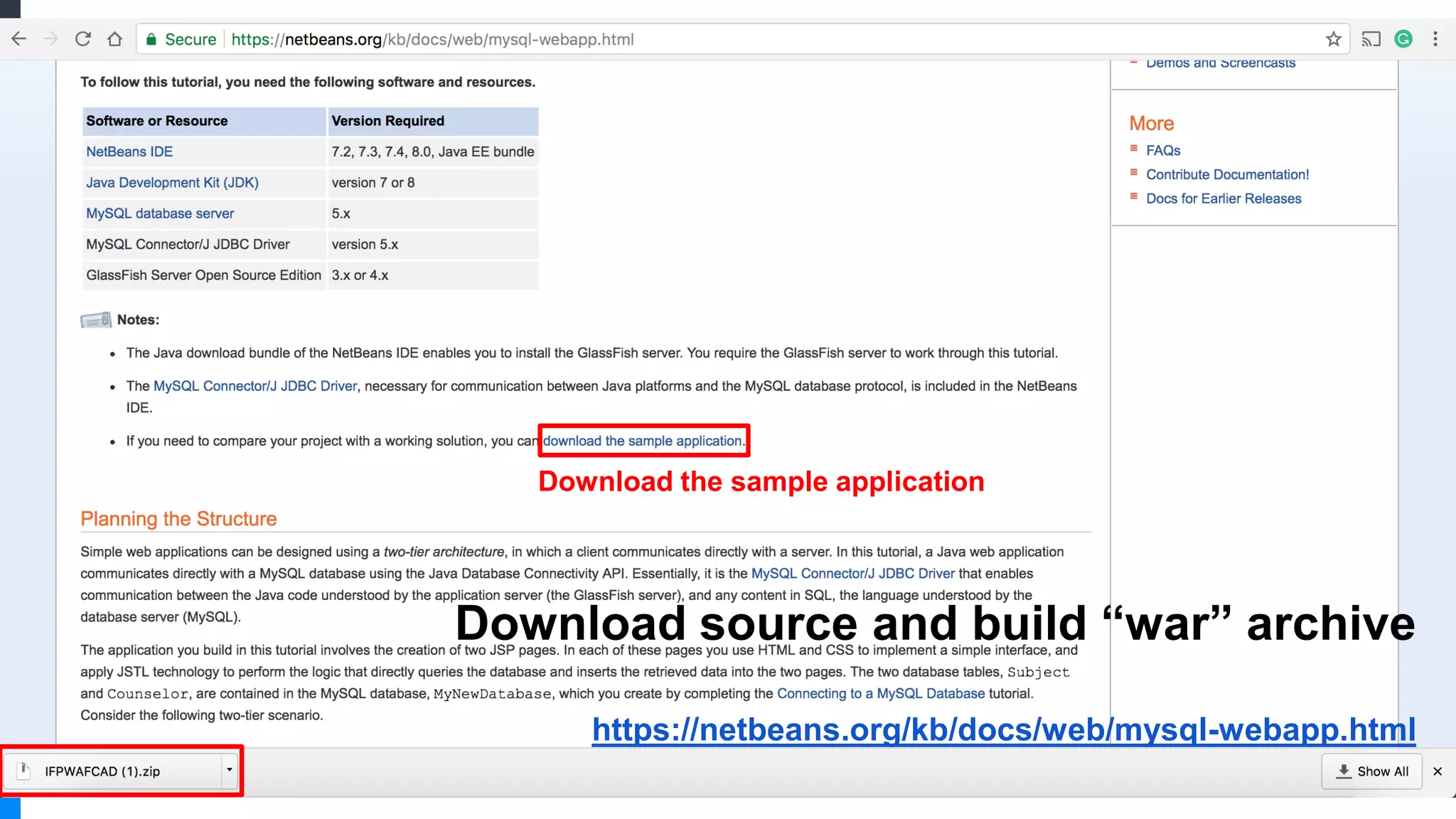Open the NetBeans IDE link in table
Viewport: 1456px width, 819px height.
coord(129,151)
